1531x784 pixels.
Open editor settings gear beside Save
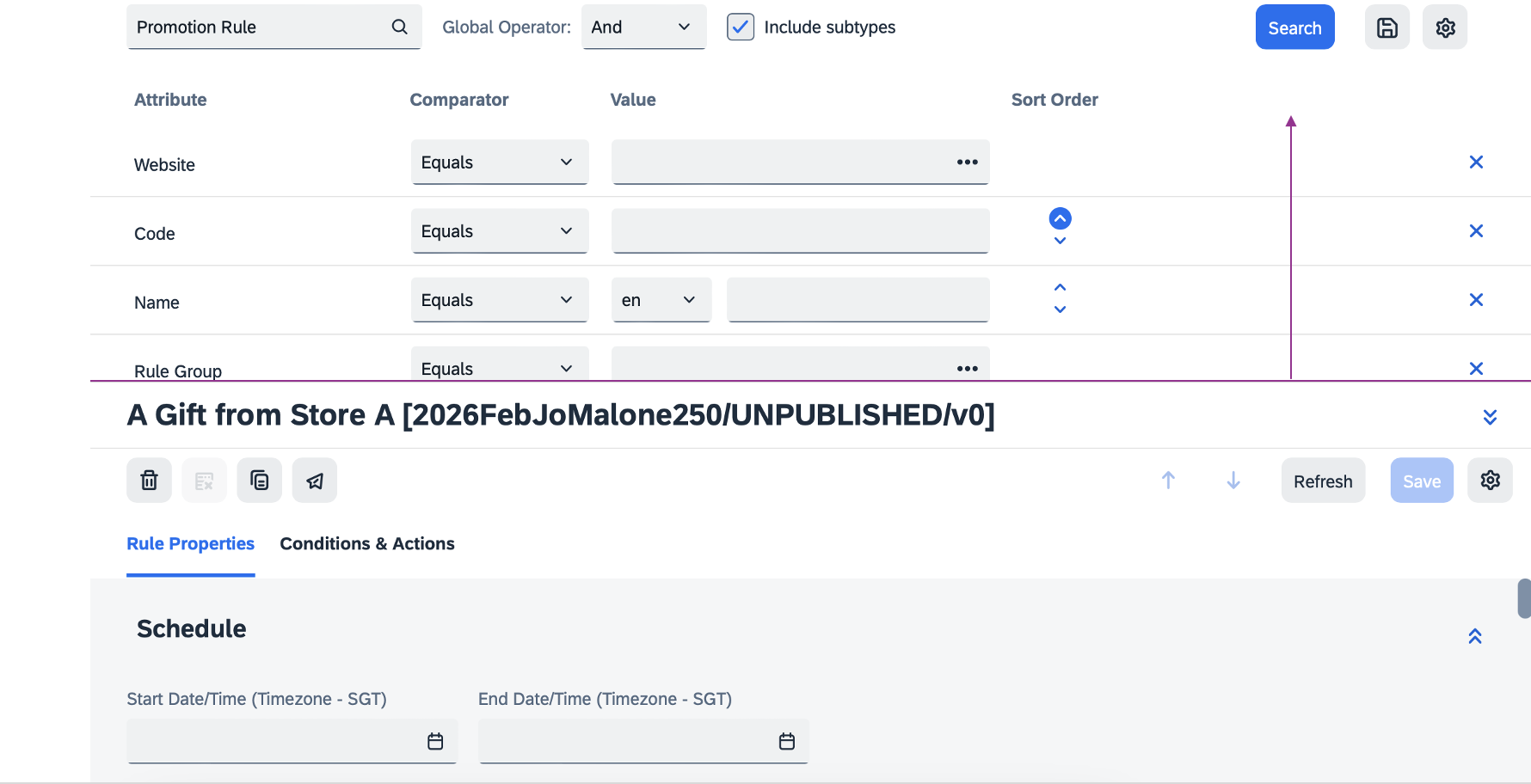[1490, 481]
